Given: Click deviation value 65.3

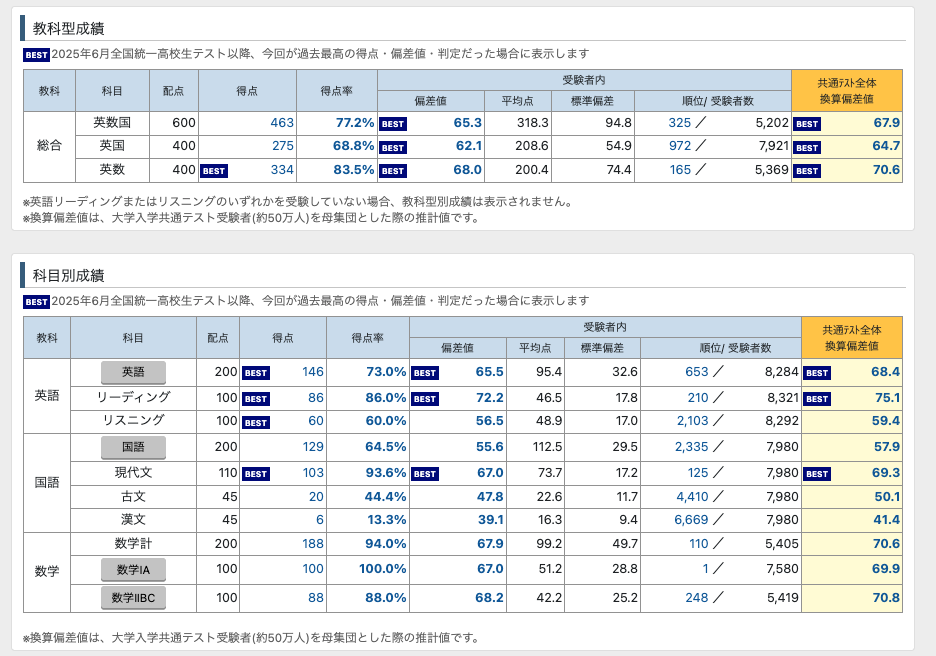Looking at the screenshot, I should click(x=467, y=123).
